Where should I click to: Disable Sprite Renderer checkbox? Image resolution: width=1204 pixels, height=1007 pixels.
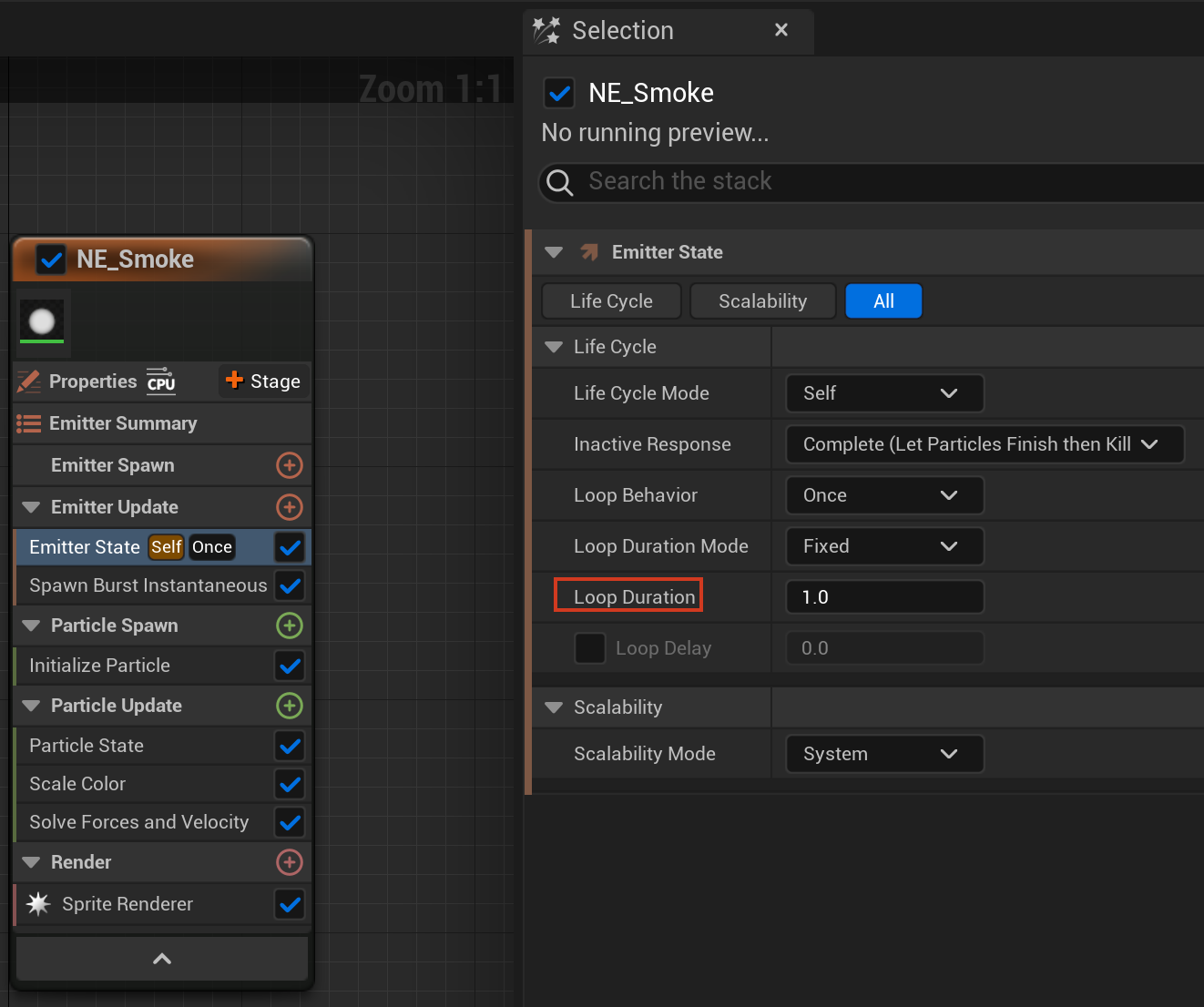[x=291, y=904]
